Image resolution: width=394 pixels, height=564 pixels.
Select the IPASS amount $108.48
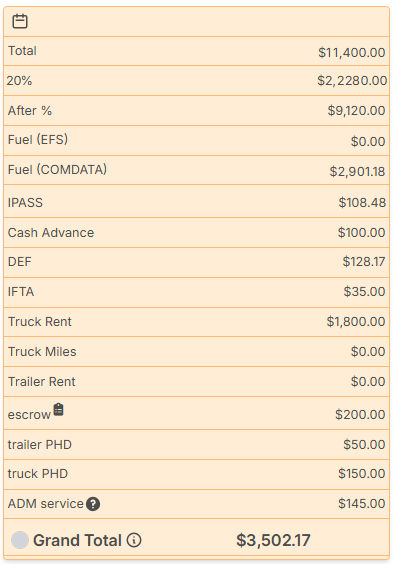tap(362, 203)
